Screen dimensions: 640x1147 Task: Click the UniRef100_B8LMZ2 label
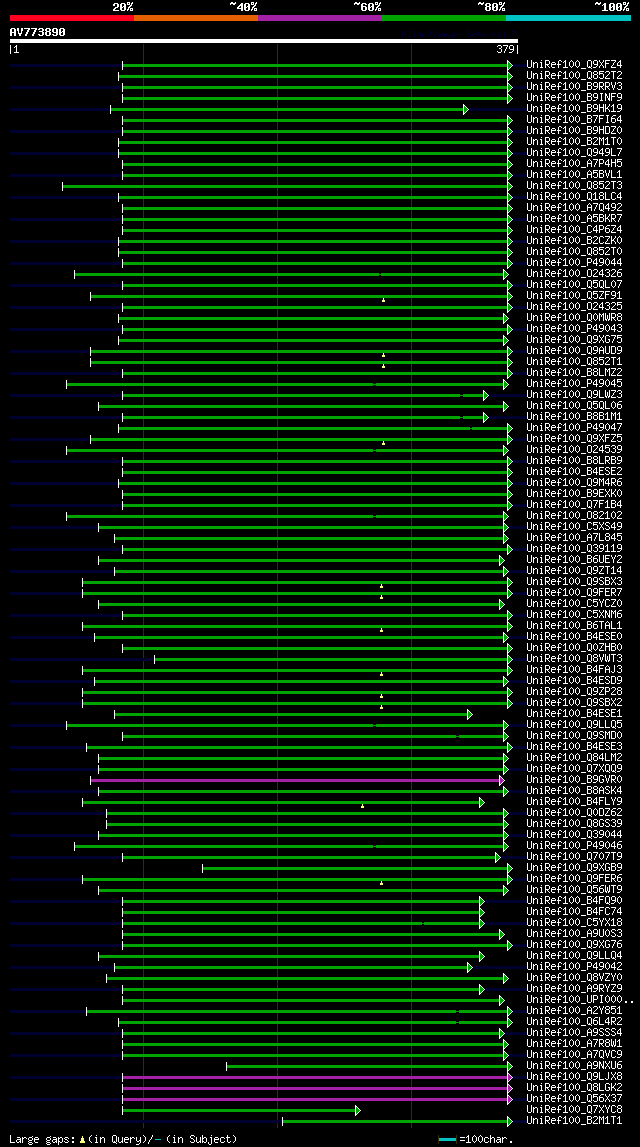[574, 373]
